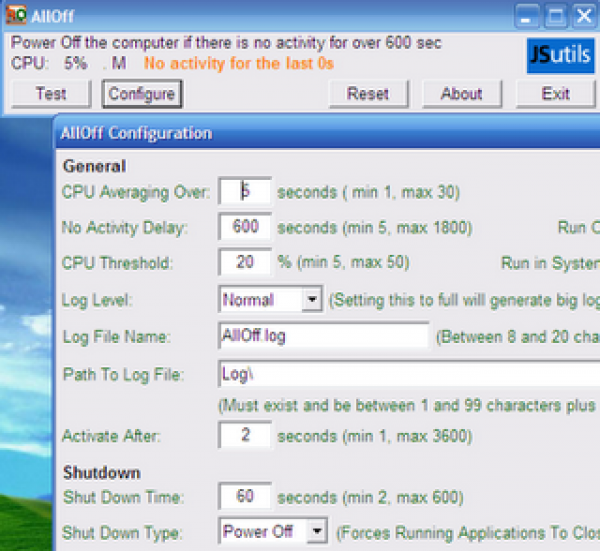Viewport: 600px width, 551px height.
Task: Click the 'Power Off the computer' message text
Action: pos(226,43)
